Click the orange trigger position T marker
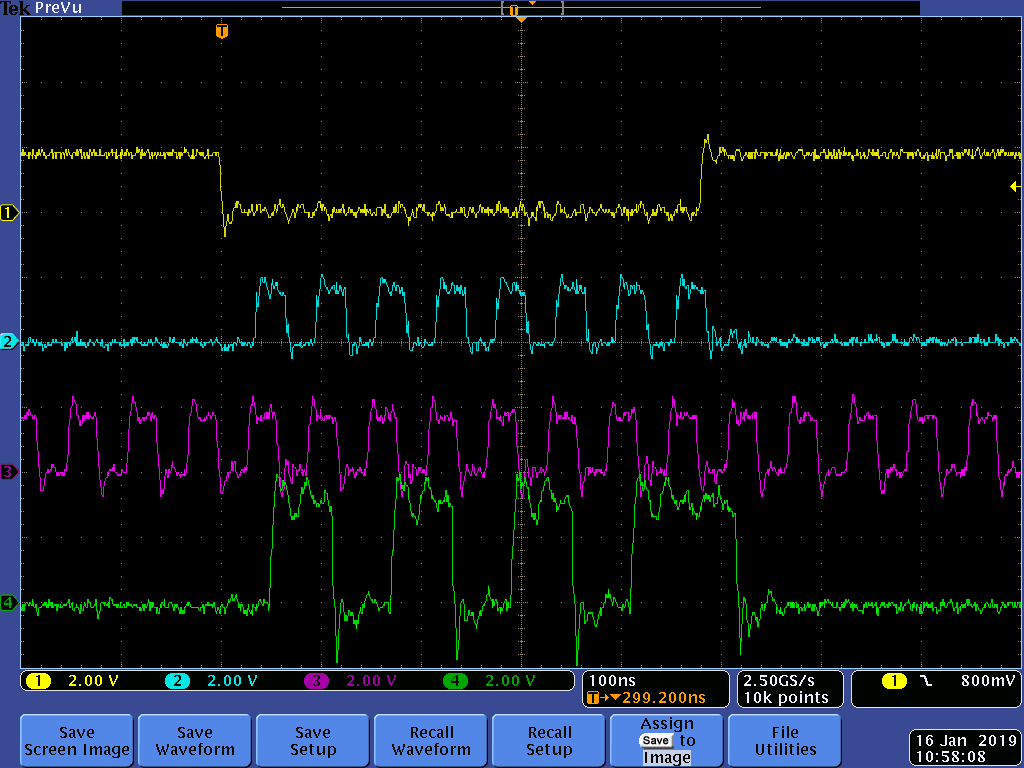 pos(222,31)
